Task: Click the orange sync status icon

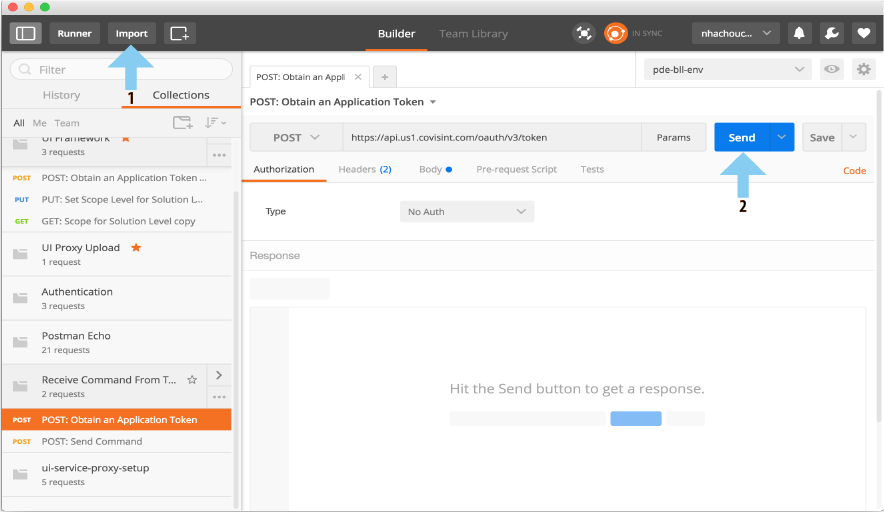Action: 615,33
